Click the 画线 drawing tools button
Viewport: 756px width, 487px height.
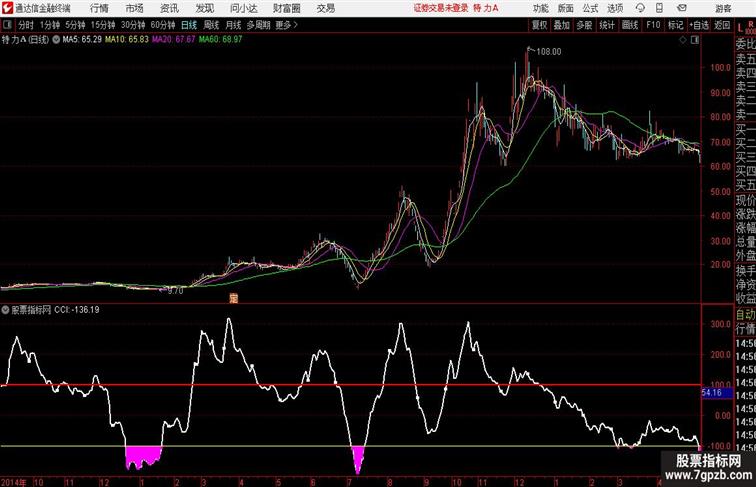[630, 25]
